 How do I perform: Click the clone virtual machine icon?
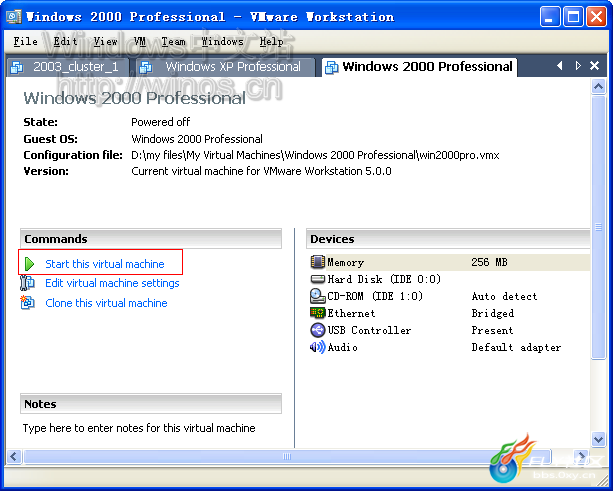27,303
